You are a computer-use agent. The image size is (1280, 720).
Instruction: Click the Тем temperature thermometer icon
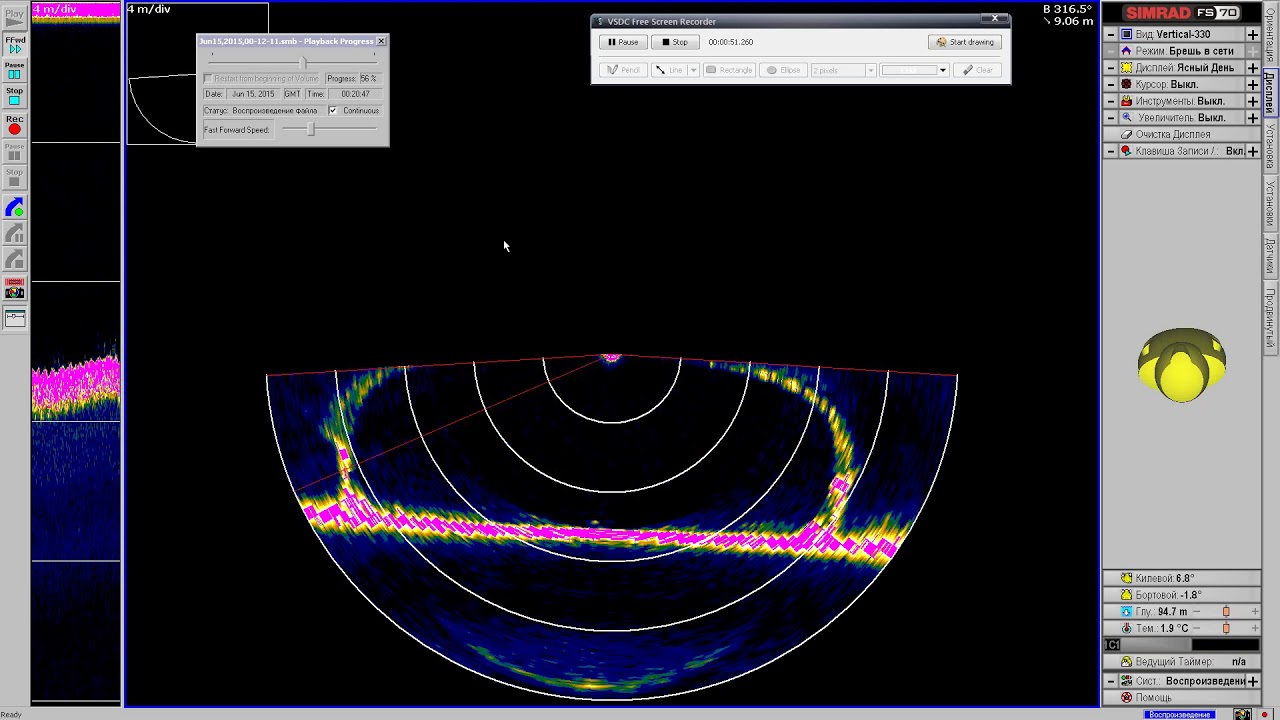pyautogui.click(x=1126, y=628)
